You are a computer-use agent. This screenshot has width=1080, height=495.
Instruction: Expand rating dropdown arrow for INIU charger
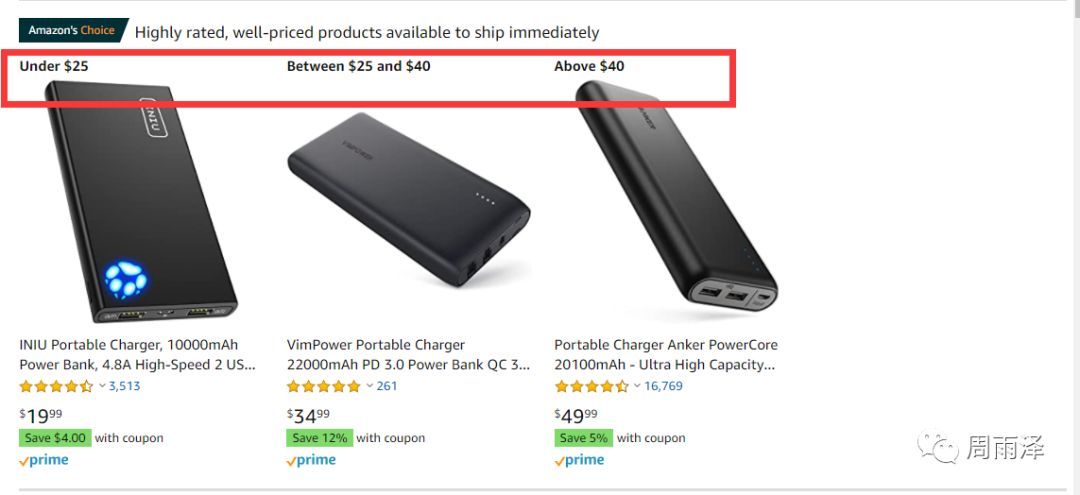[102, 387]
